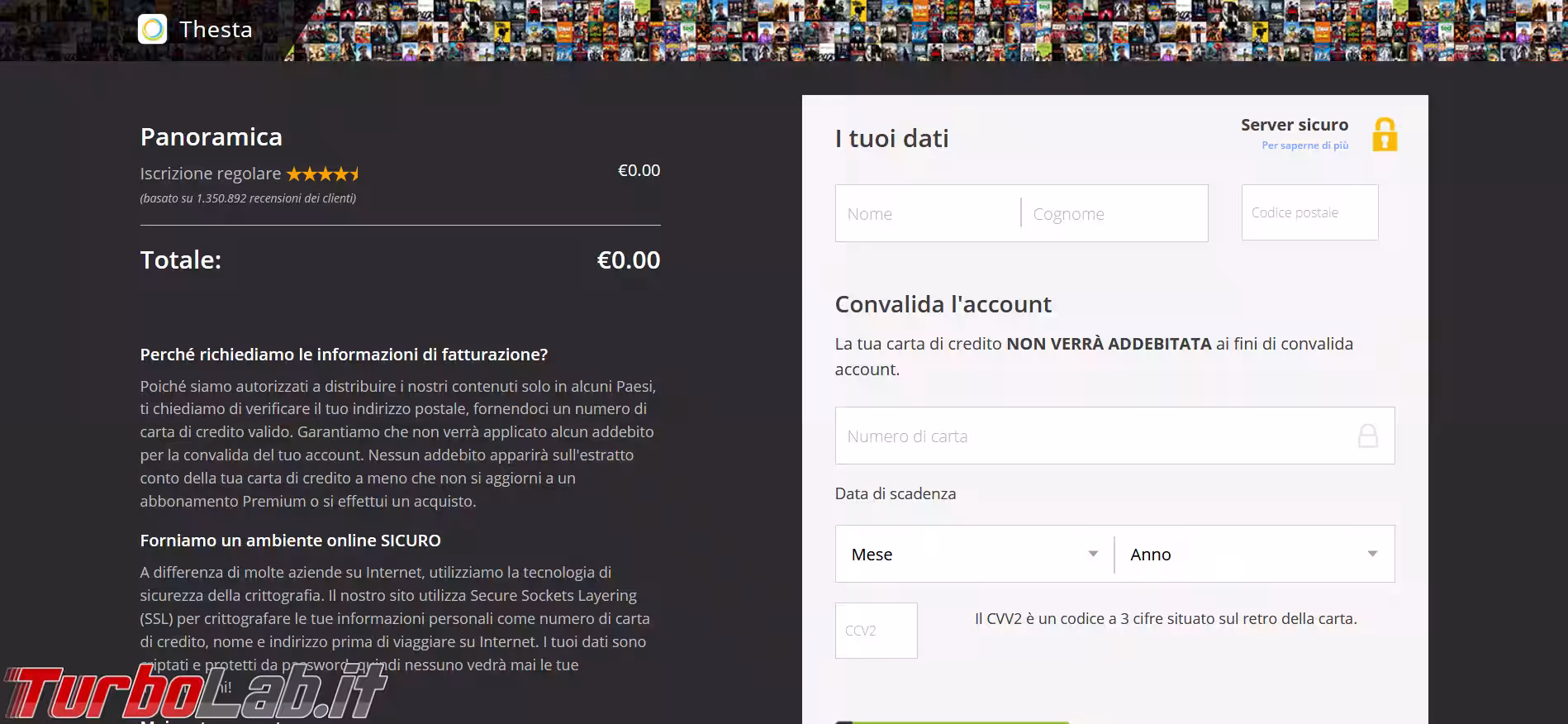The image size is (1568, 724).
Task: Click the CCV2 security code box
Action: 876,631
